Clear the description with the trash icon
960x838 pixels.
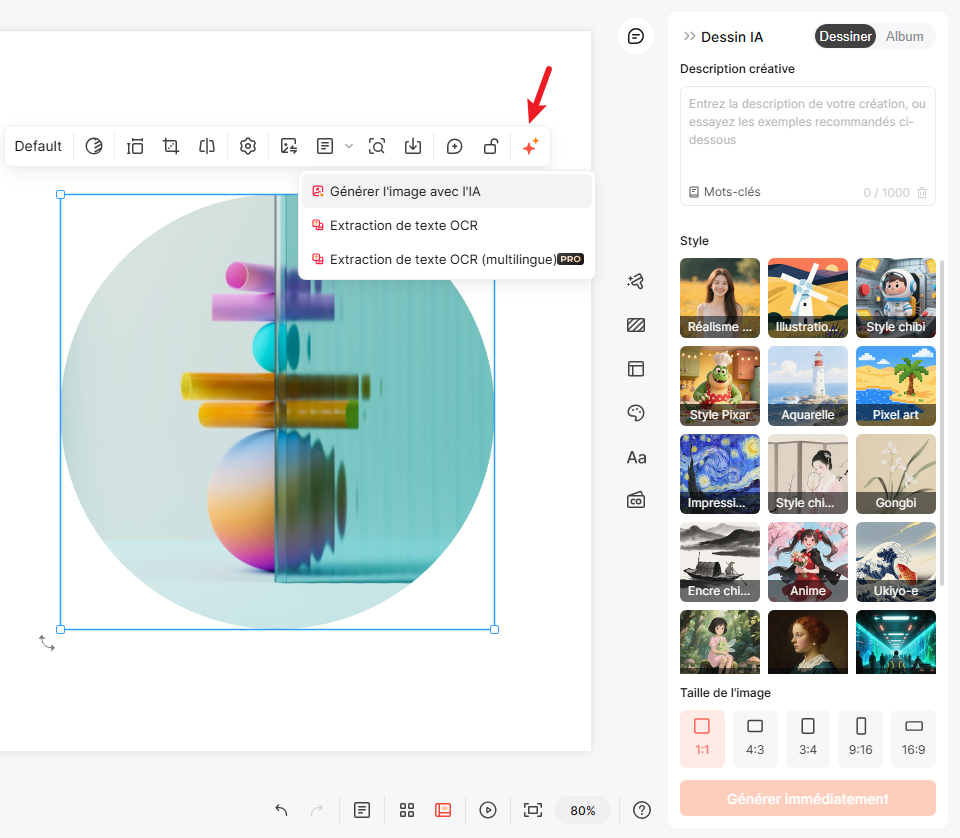[x=922, y=193]
